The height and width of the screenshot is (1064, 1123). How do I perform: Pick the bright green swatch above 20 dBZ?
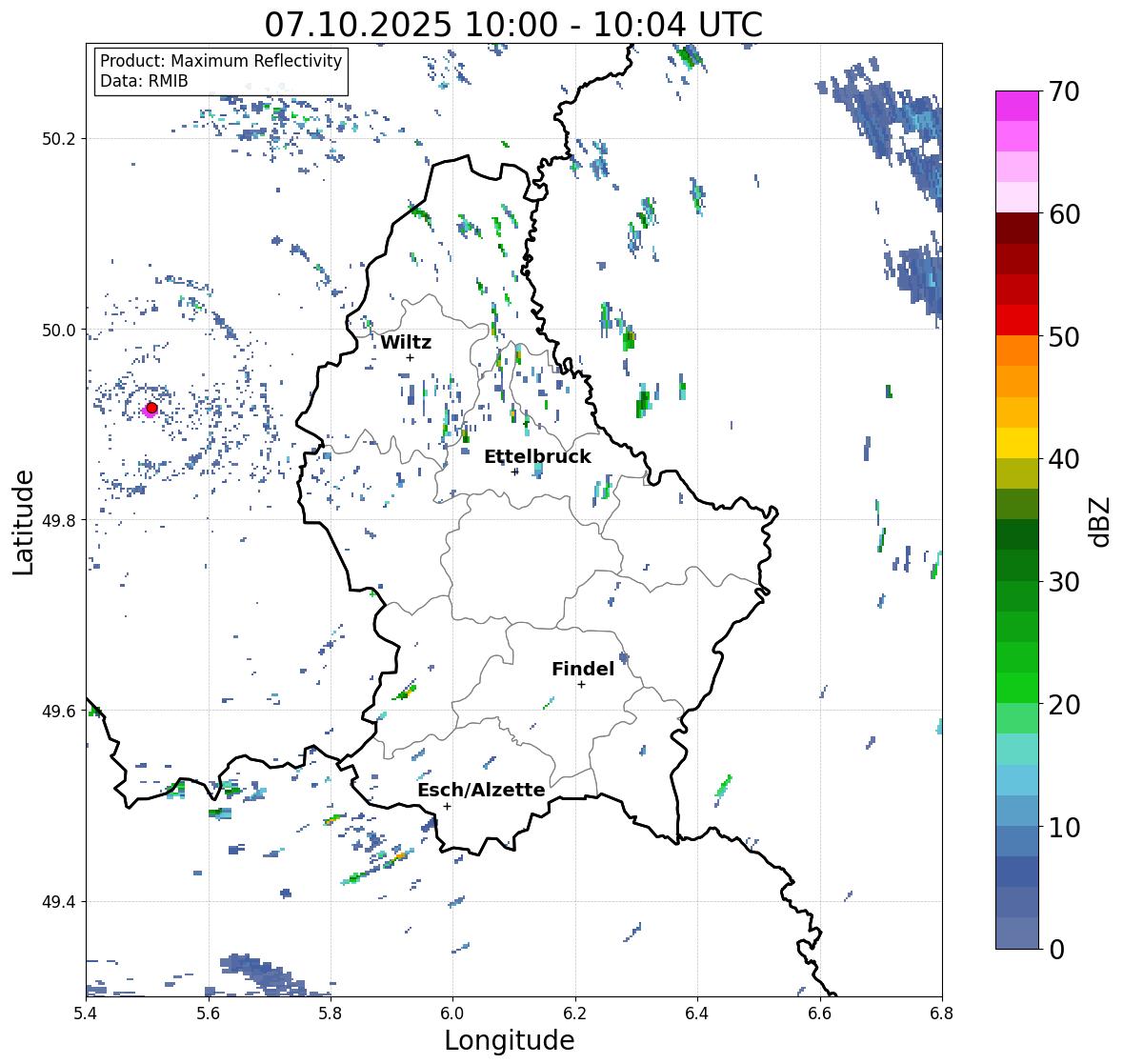[x=1017, y=688]
